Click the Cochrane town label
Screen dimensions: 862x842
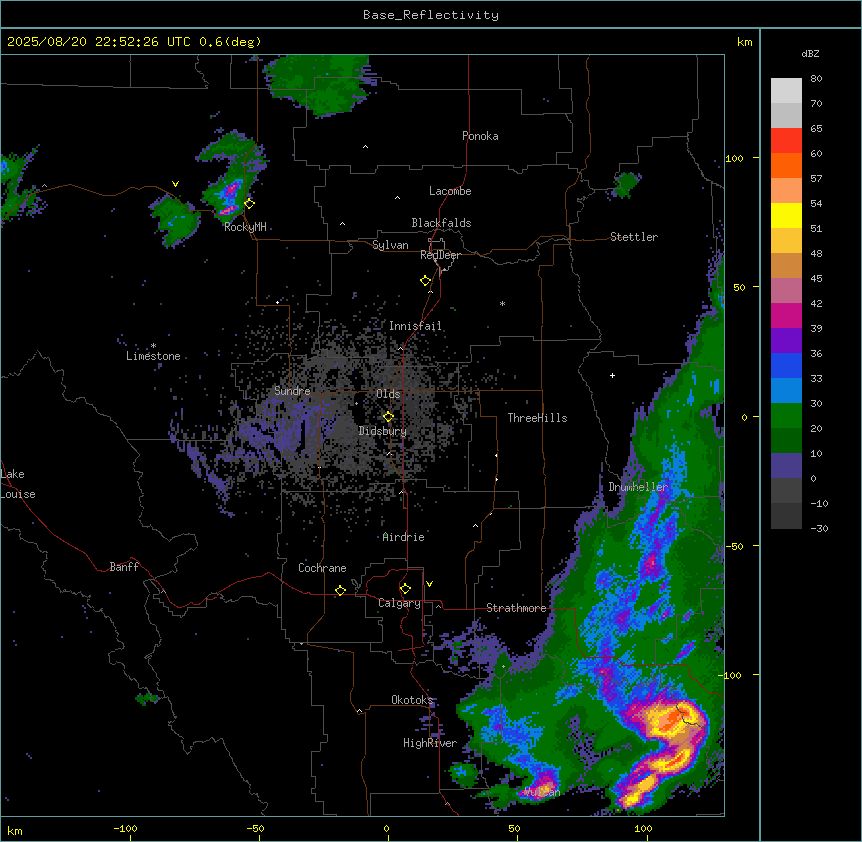pyautogui.click(x=322, y=568)
